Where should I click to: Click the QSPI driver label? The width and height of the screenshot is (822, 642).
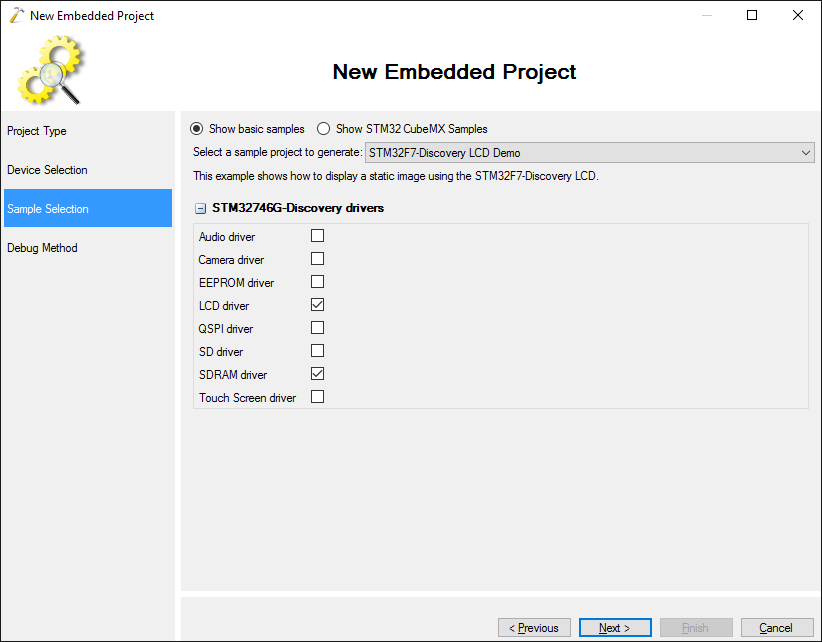pos(226,329)
